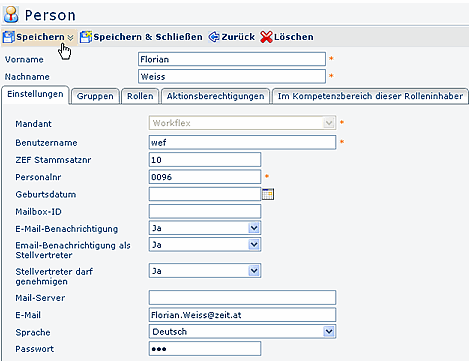
Task: Open the disabled Mandant Workflex dropdown
Action: click(242, 123)
